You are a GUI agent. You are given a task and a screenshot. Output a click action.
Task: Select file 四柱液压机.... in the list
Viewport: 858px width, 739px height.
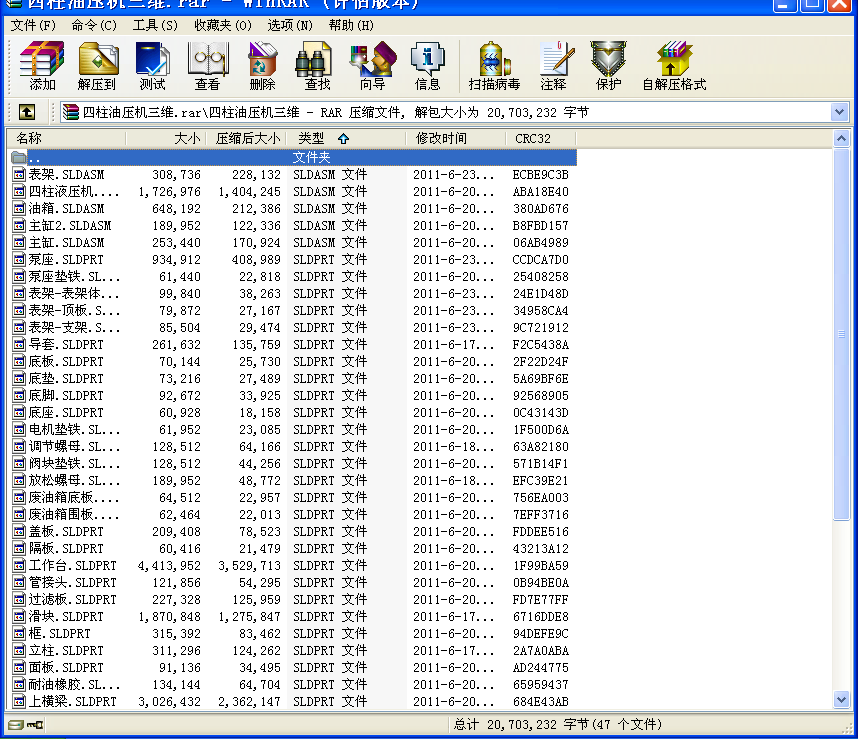74,191
